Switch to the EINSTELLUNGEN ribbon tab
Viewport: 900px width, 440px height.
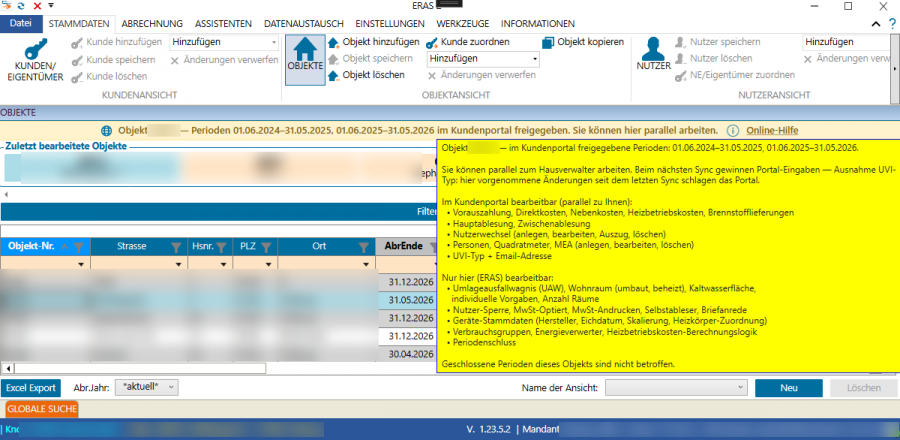(390, 24)
